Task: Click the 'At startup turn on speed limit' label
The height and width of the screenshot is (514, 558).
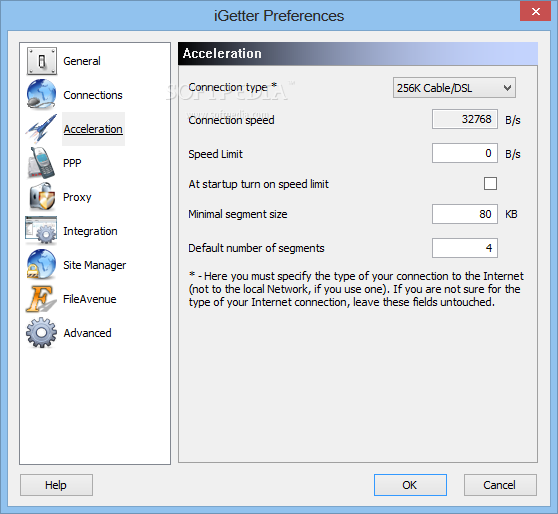Action: coord(259,184)
